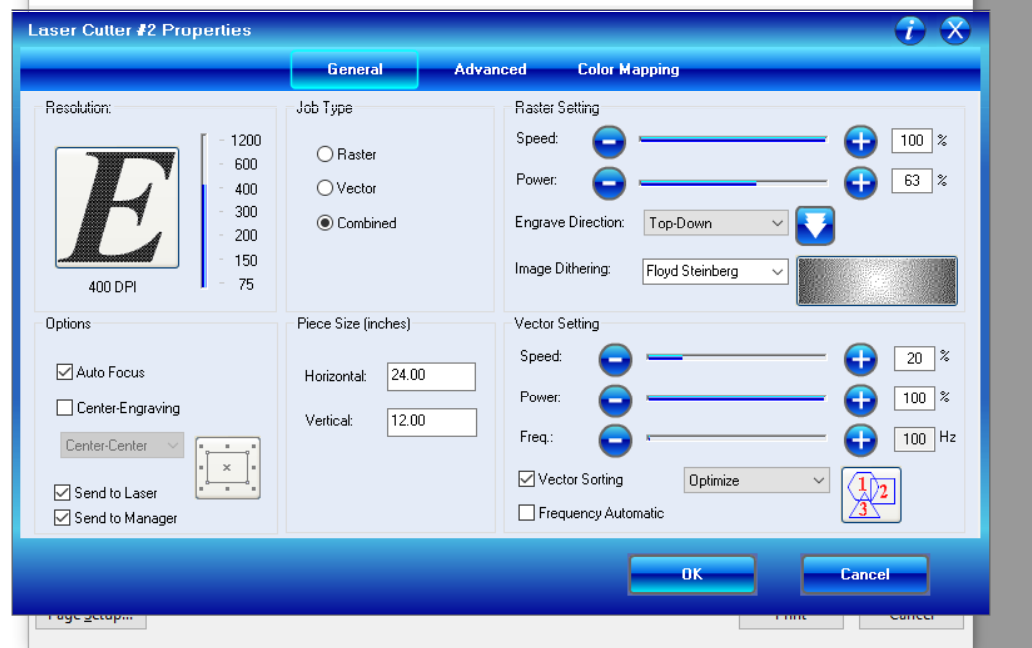Click the Horizontal piece size field
This screenshot has width=1032, height=648.
click(x=431, y=376)
